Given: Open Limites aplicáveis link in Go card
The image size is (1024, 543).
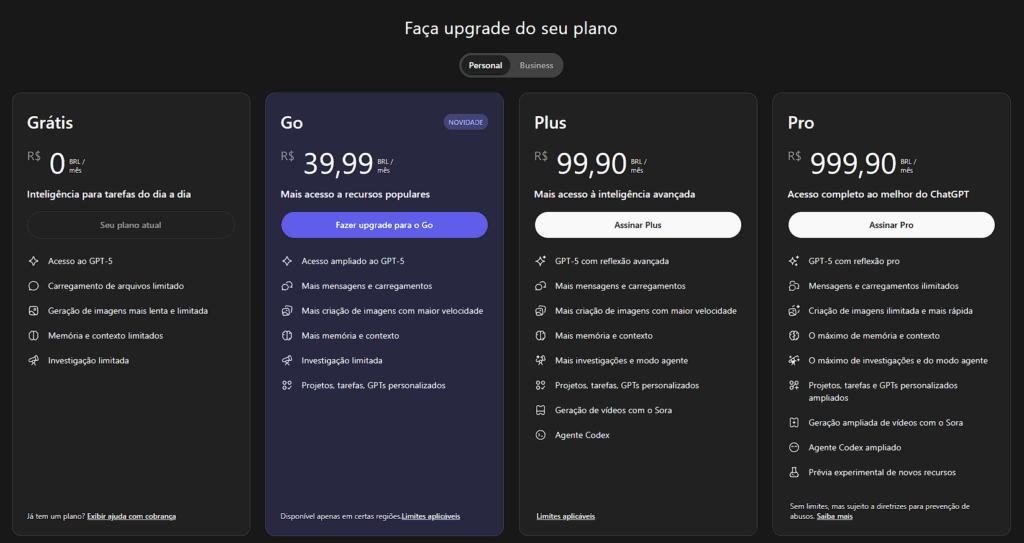Looking at the screenshot, I should click(x=431, y=516).
